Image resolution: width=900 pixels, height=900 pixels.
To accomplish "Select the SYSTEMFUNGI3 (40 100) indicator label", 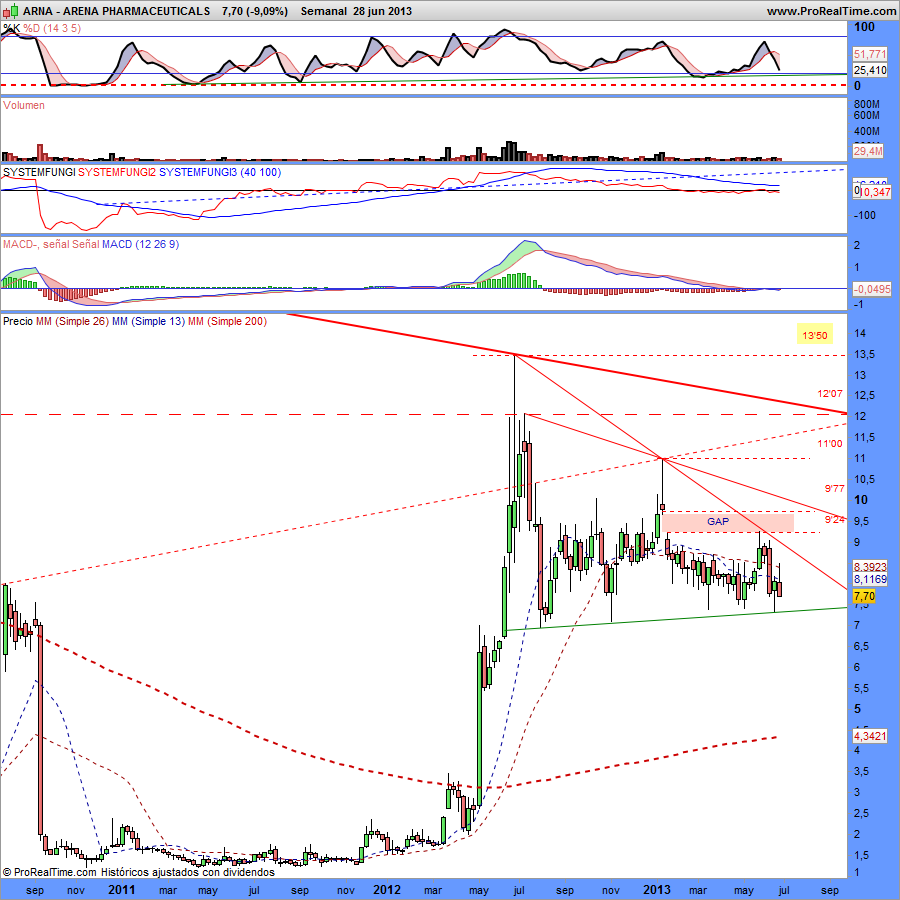I will pyautogui.click(x=220, y=172).
